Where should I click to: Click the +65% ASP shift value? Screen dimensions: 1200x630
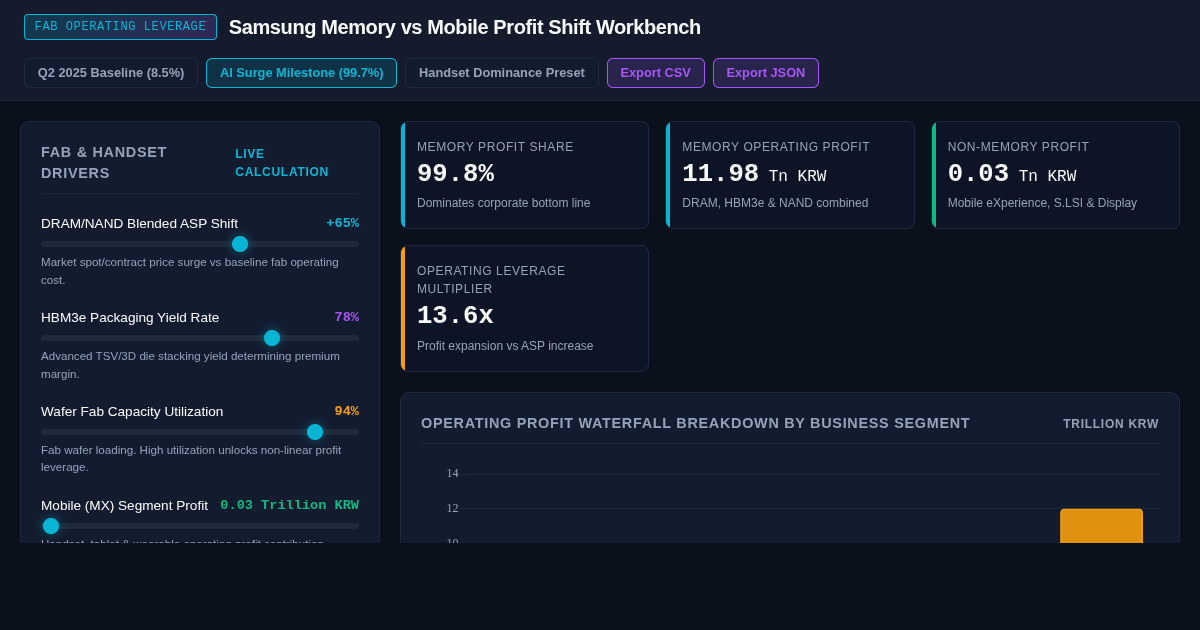[342, 223]
